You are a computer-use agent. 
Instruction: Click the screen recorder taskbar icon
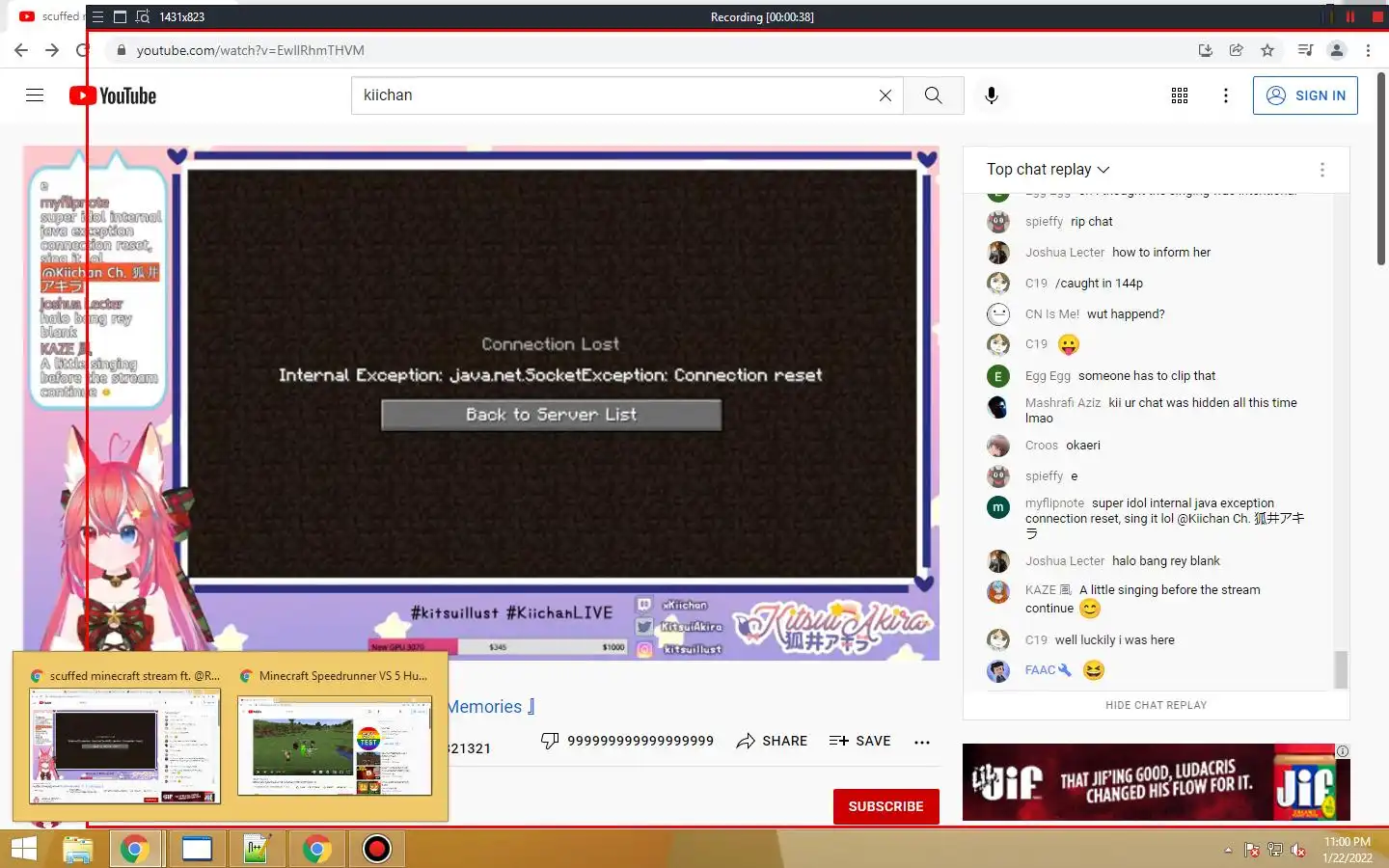[376, 849]
